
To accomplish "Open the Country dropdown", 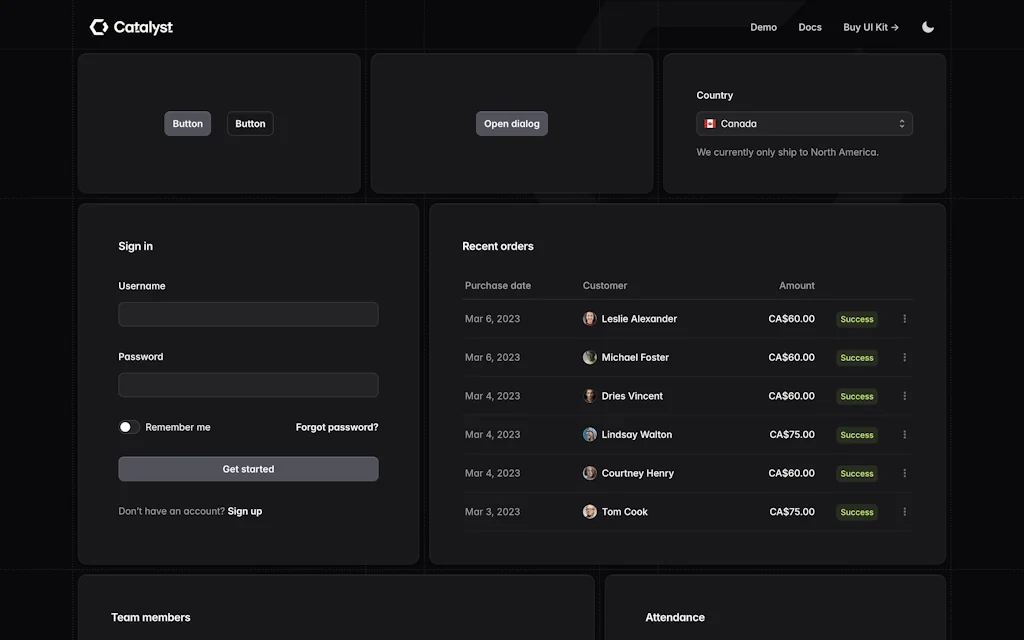I will [x=804, y=123].
